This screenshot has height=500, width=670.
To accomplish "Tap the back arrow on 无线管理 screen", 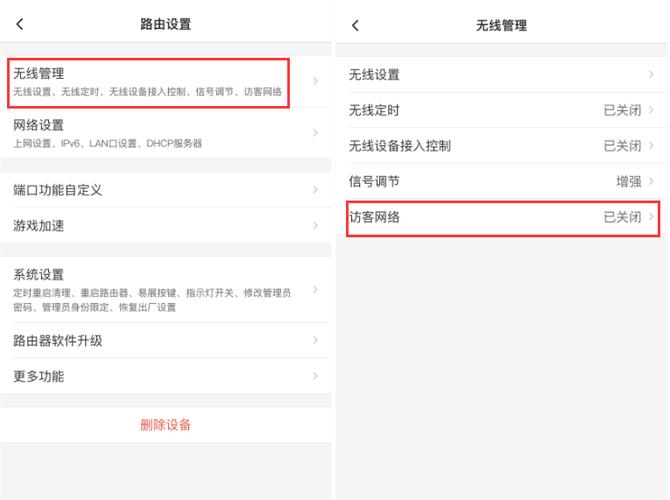I will coord(355,25).
